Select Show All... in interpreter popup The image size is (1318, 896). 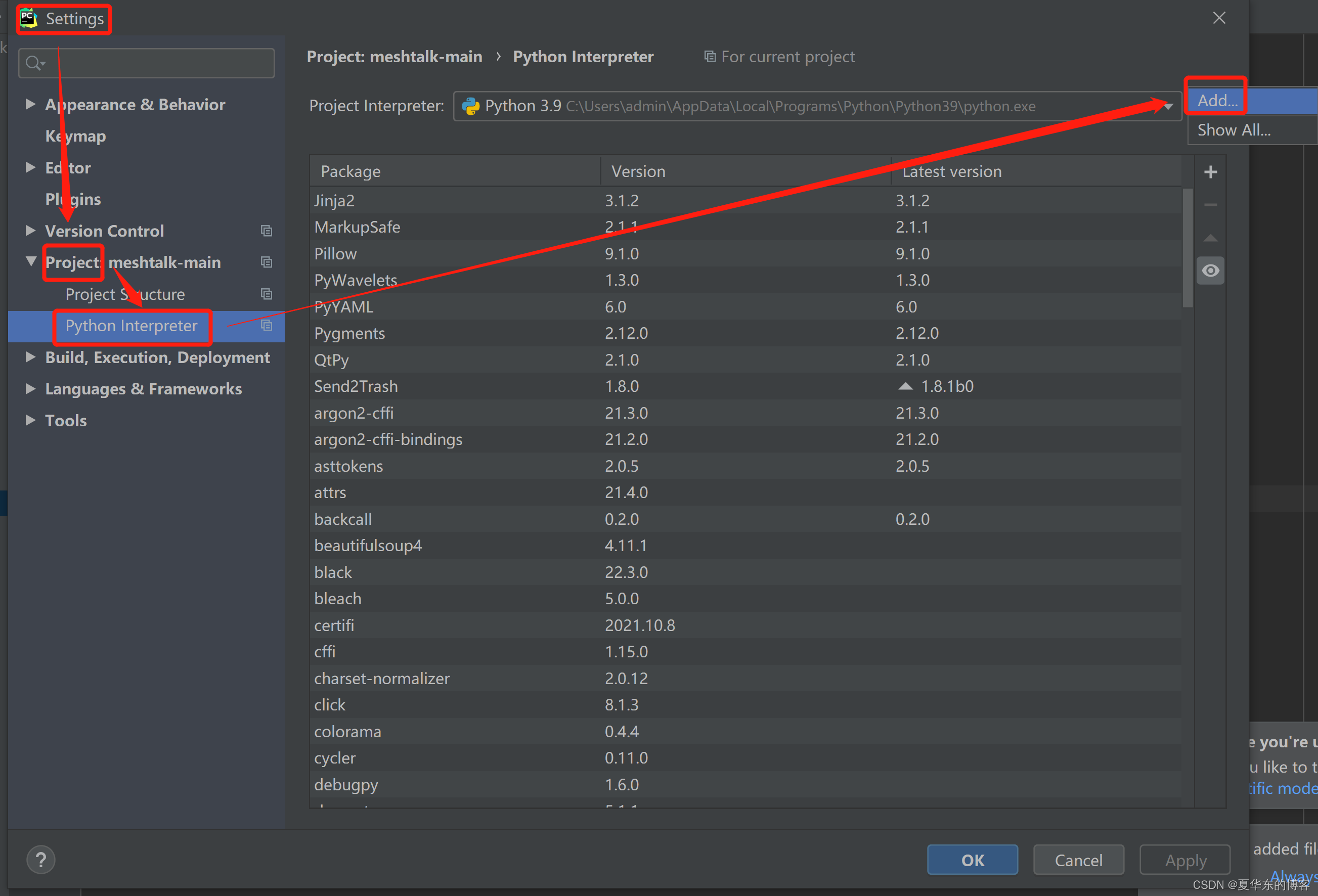1234,130
